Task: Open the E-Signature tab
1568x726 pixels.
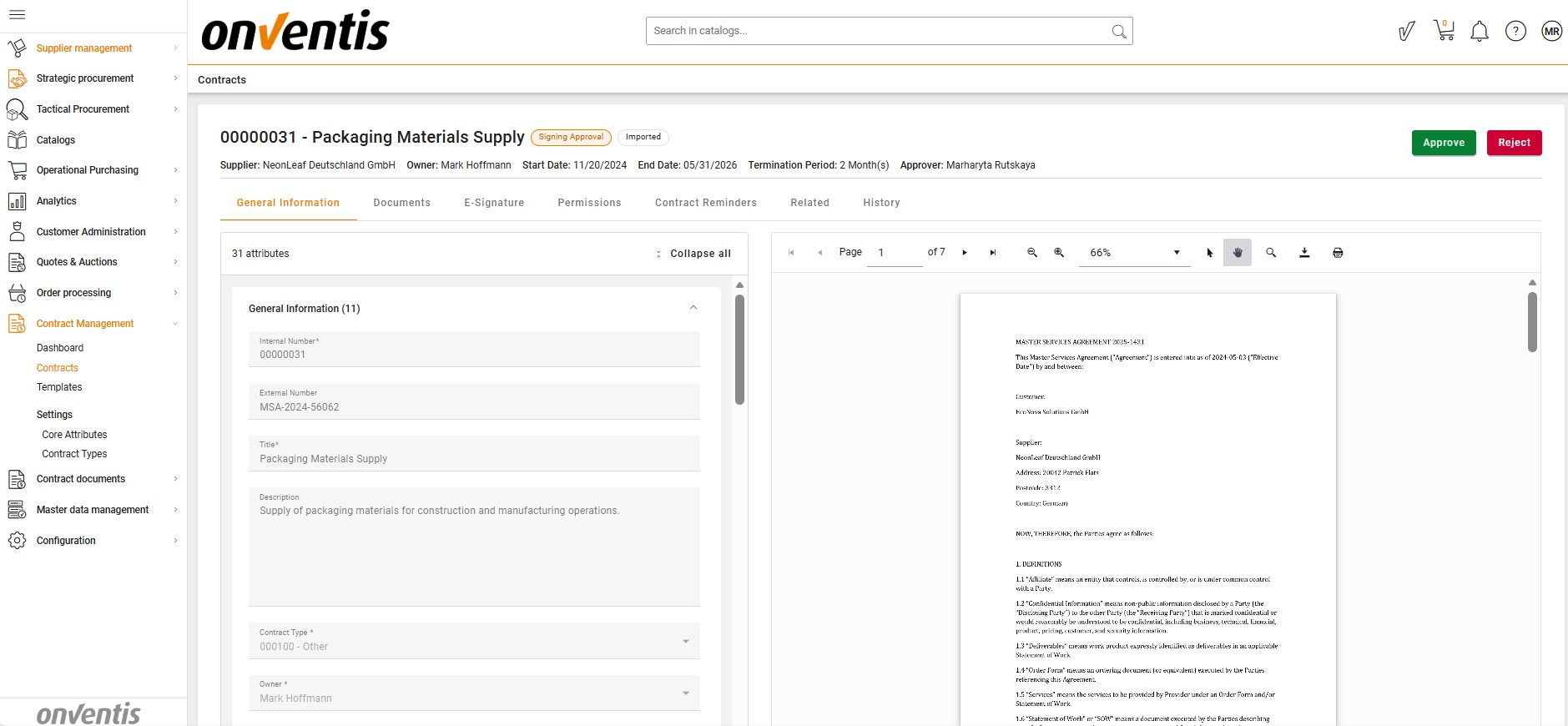Action: click(x=494, y=203)
